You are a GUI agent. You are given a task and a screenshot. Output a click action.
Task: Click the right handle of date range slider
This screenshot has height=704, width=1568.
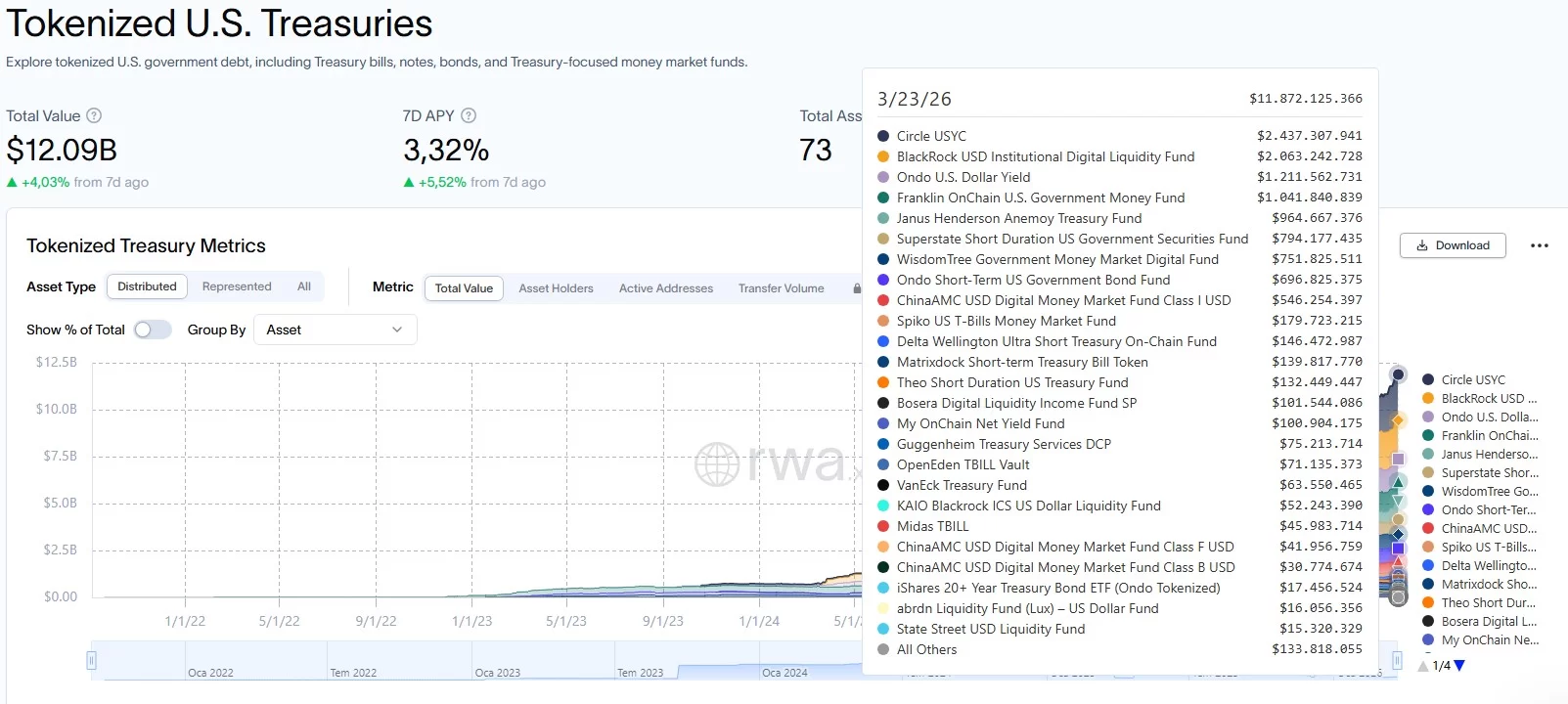pyautogui.click(x=1397, y=661)
